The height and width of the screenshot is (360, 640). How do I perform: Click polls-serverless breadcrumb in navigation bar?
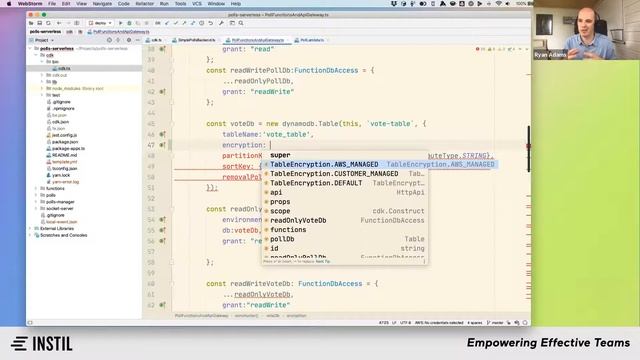45,31
